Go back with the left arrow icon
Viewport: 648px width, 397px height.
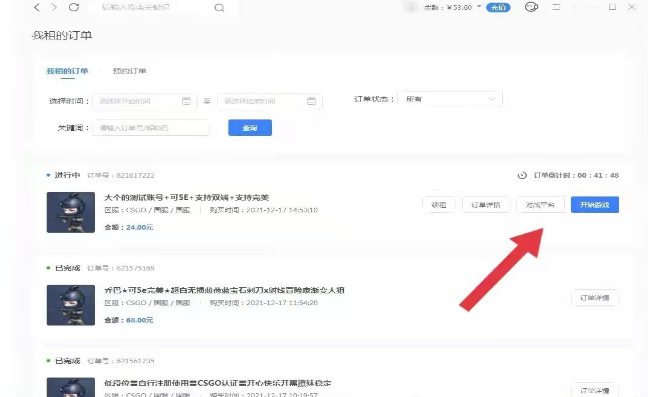[37, 7]
